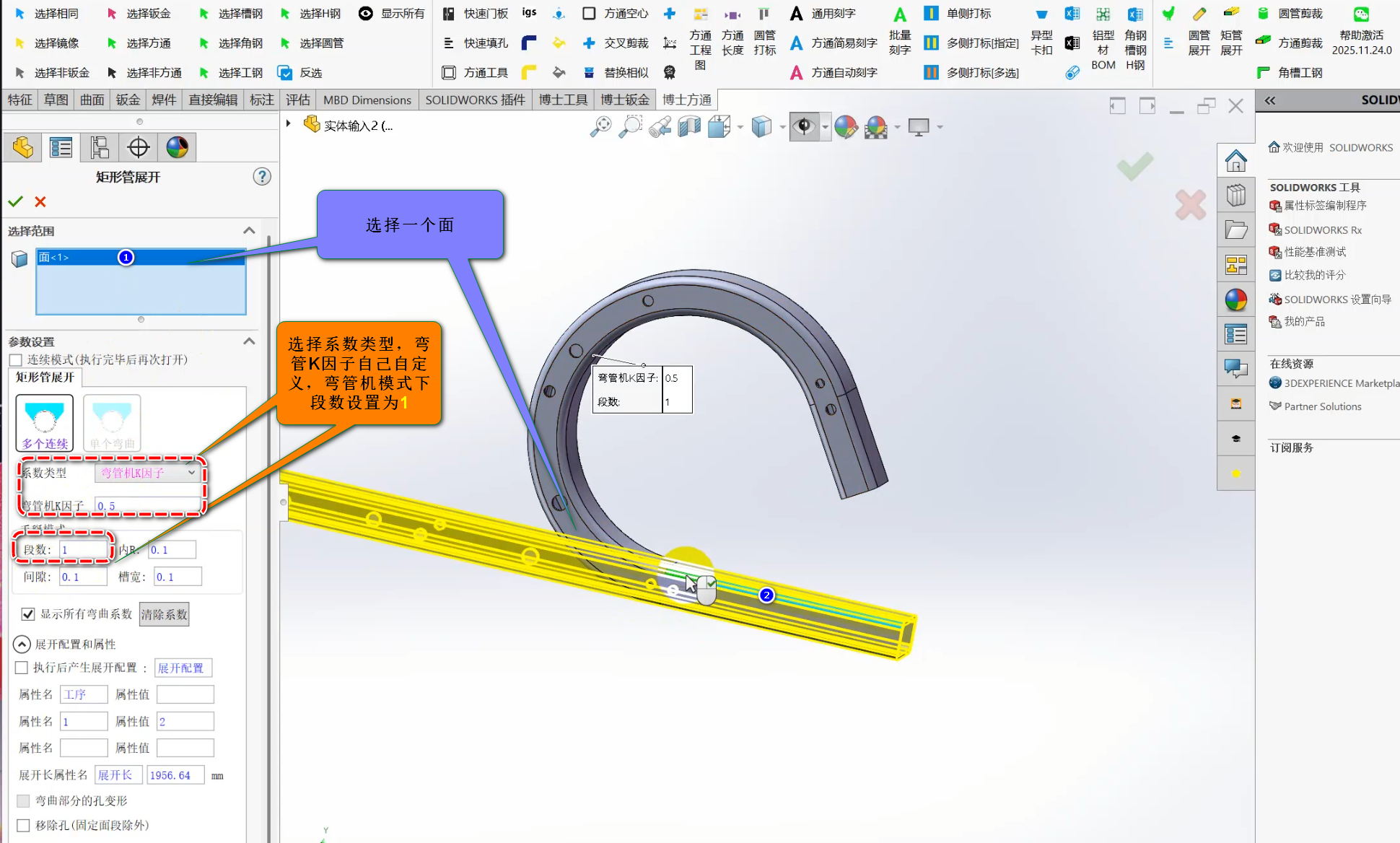This screenshot has height=843, width=1400.
Task: Check 执行后产生展开配置 checkbox
Action: [x=22, y=668]
